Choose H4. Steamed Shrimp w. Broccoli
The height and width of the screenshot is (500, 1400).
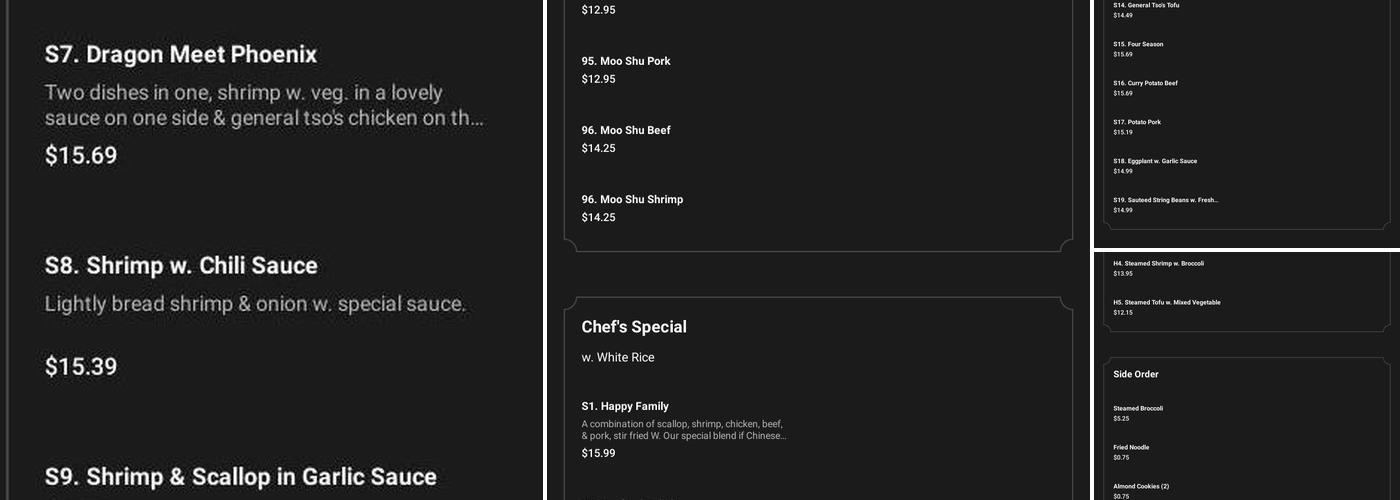click(x=1158, y=263)
